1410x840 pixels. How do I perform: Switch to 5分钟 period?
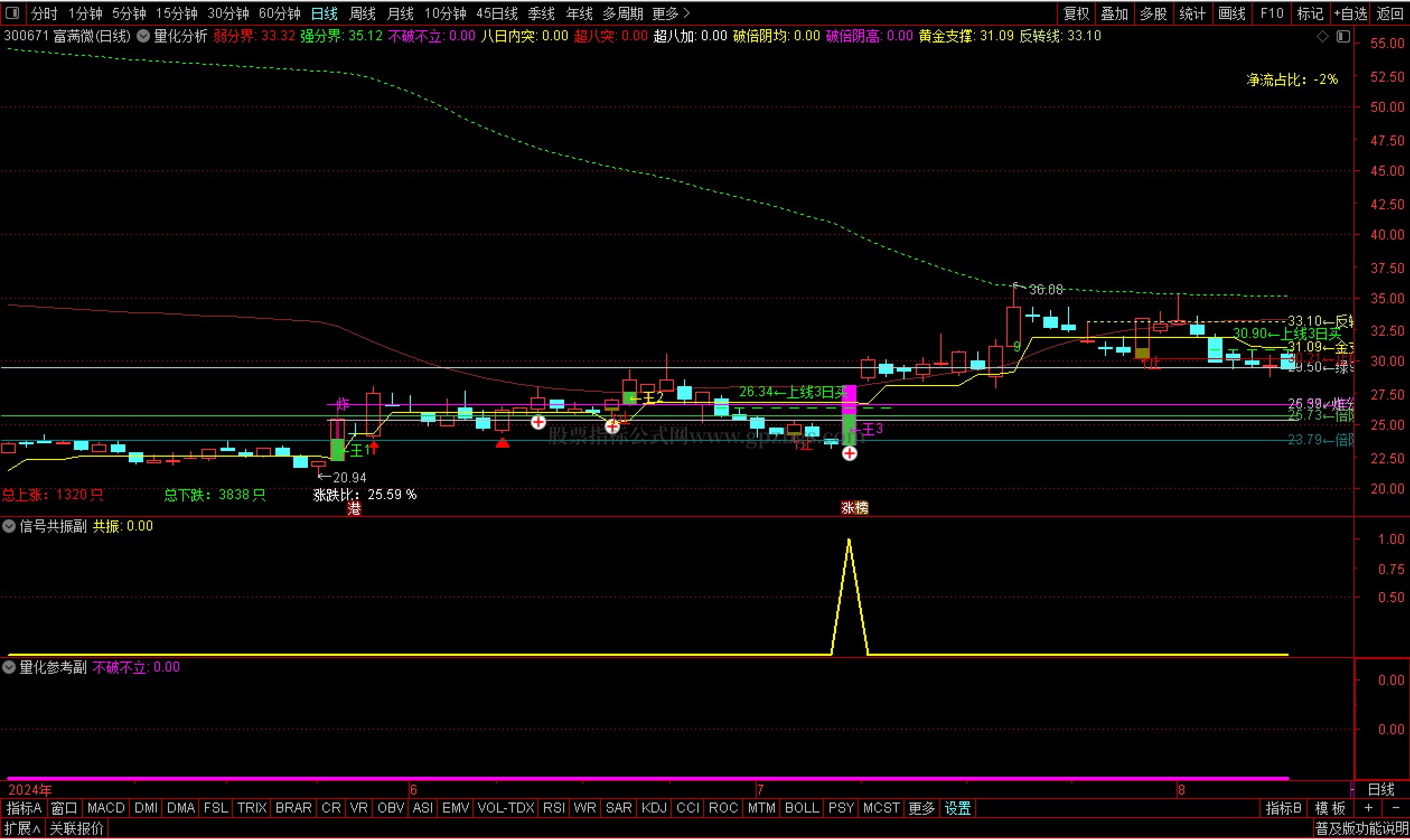[129, 13]
